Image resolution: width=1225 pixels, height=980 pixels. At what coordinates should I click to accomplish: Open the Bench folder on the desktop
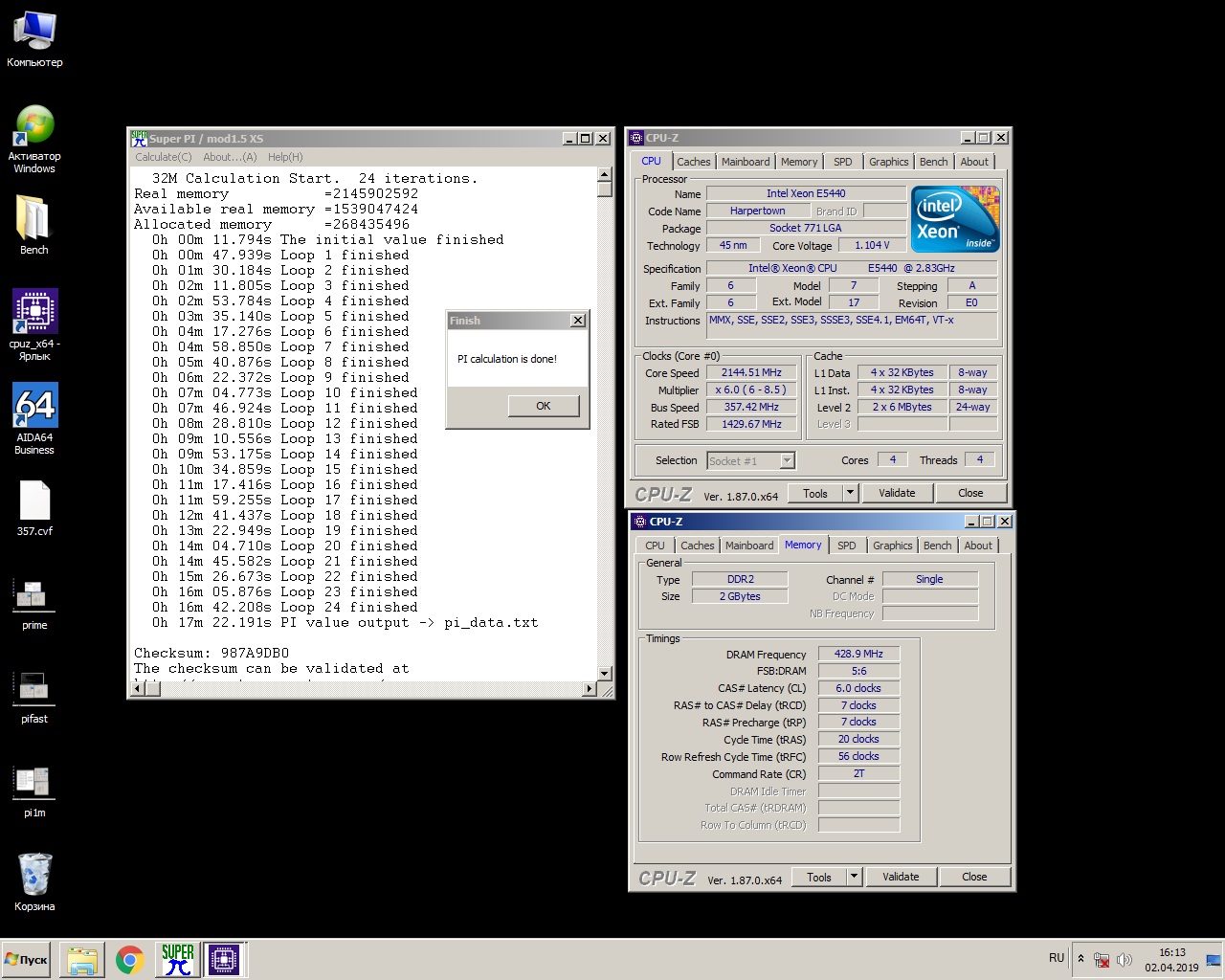pyautogui.click(x=34, y=225)
